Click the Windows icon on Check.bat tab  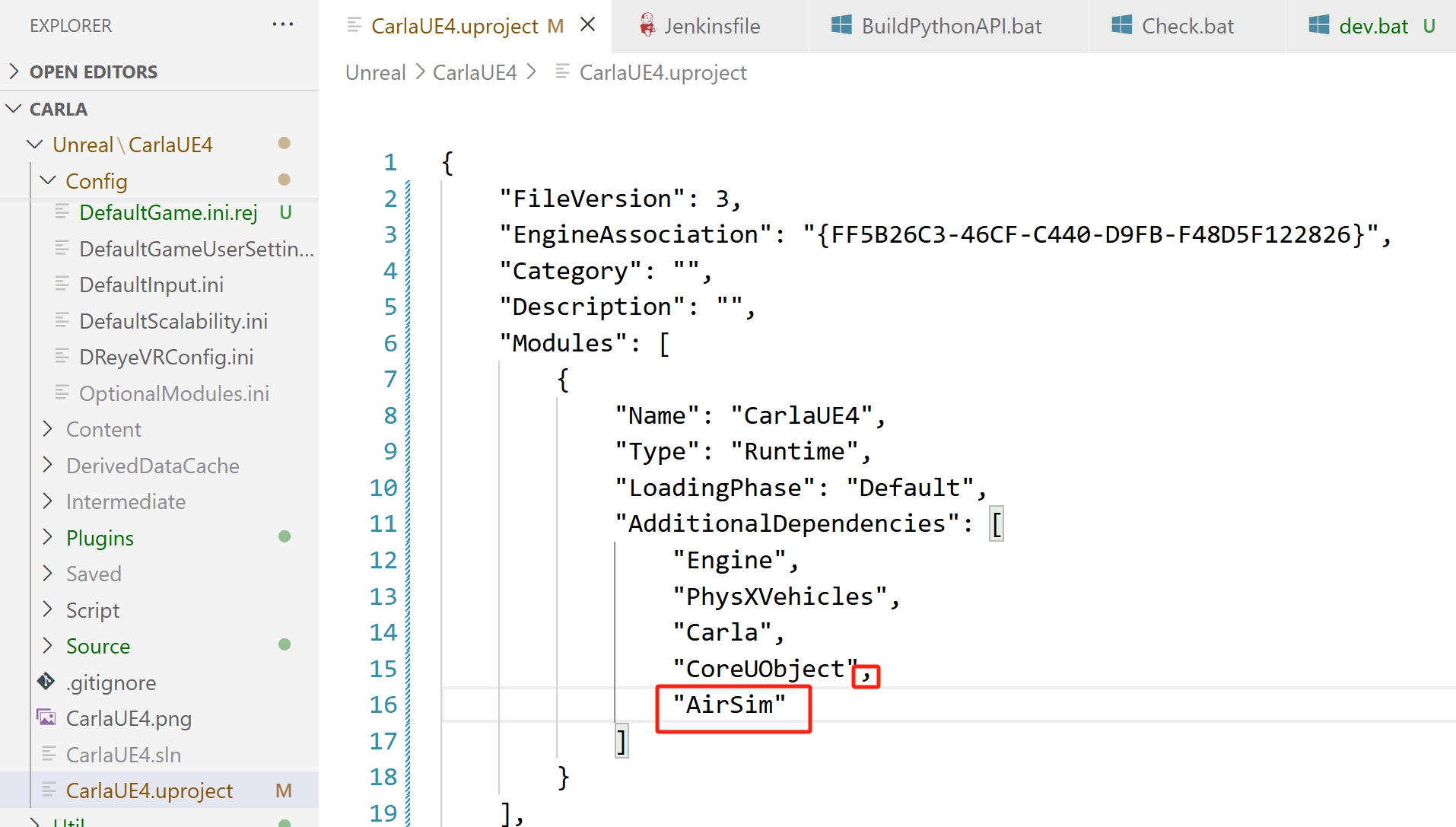coord(1121,26)
